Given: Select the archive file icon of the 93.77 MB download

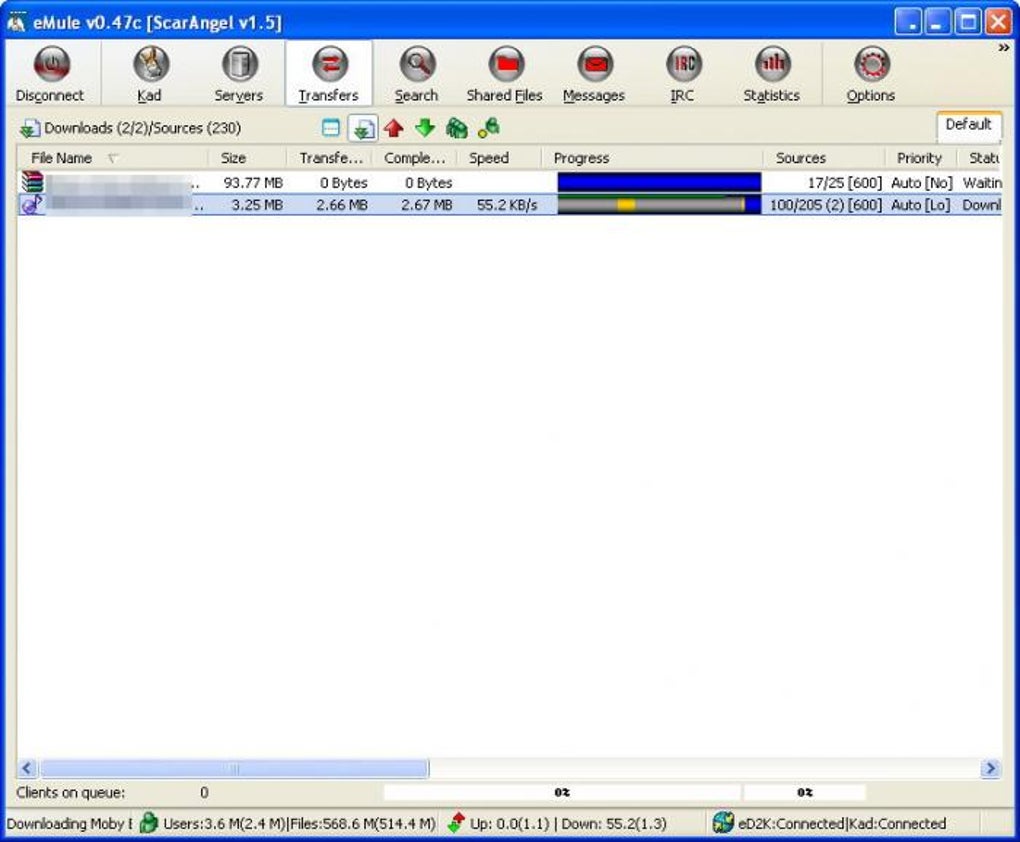Looking at the screenshot, I should (x=32, y=182).
